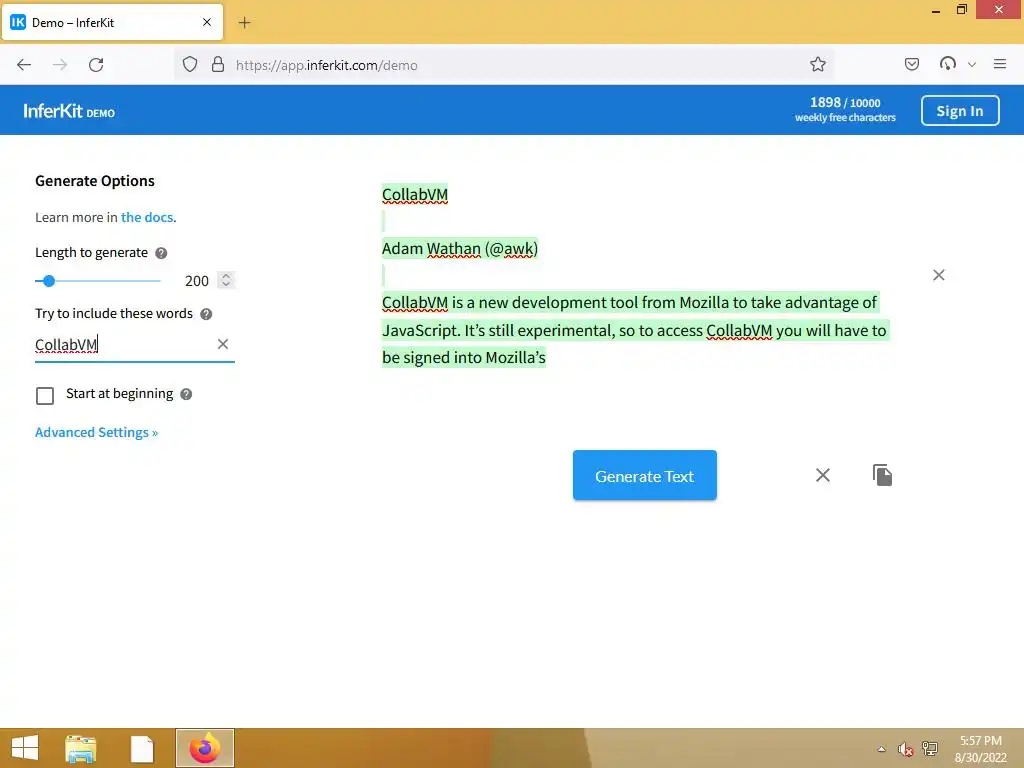Dismiss generated text with right X
Screen dimensions: 1024x768
click(938, 275)
